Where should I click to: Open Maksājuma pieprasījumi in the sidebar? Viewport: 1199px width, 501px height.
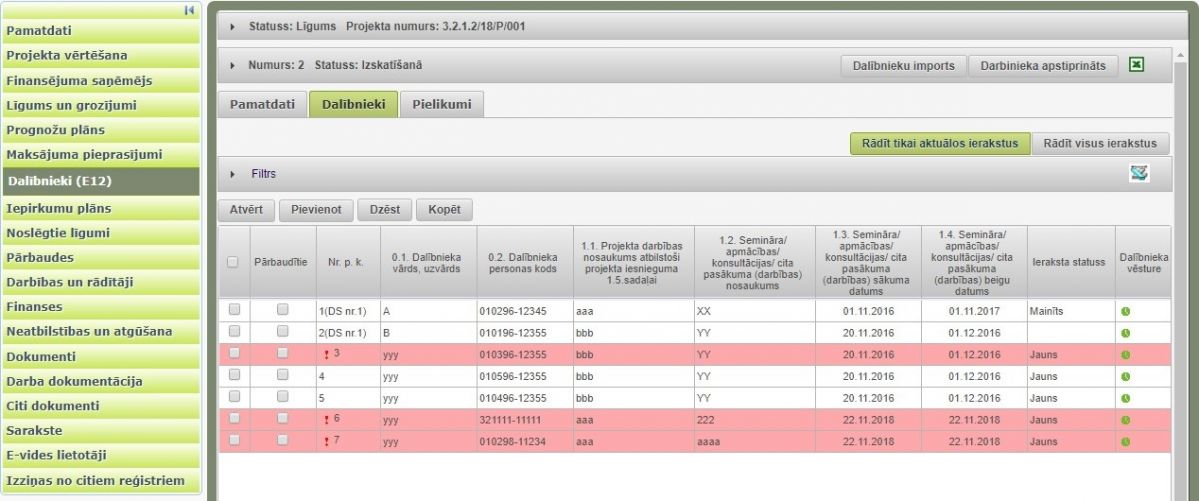click(x=85, y=155)
